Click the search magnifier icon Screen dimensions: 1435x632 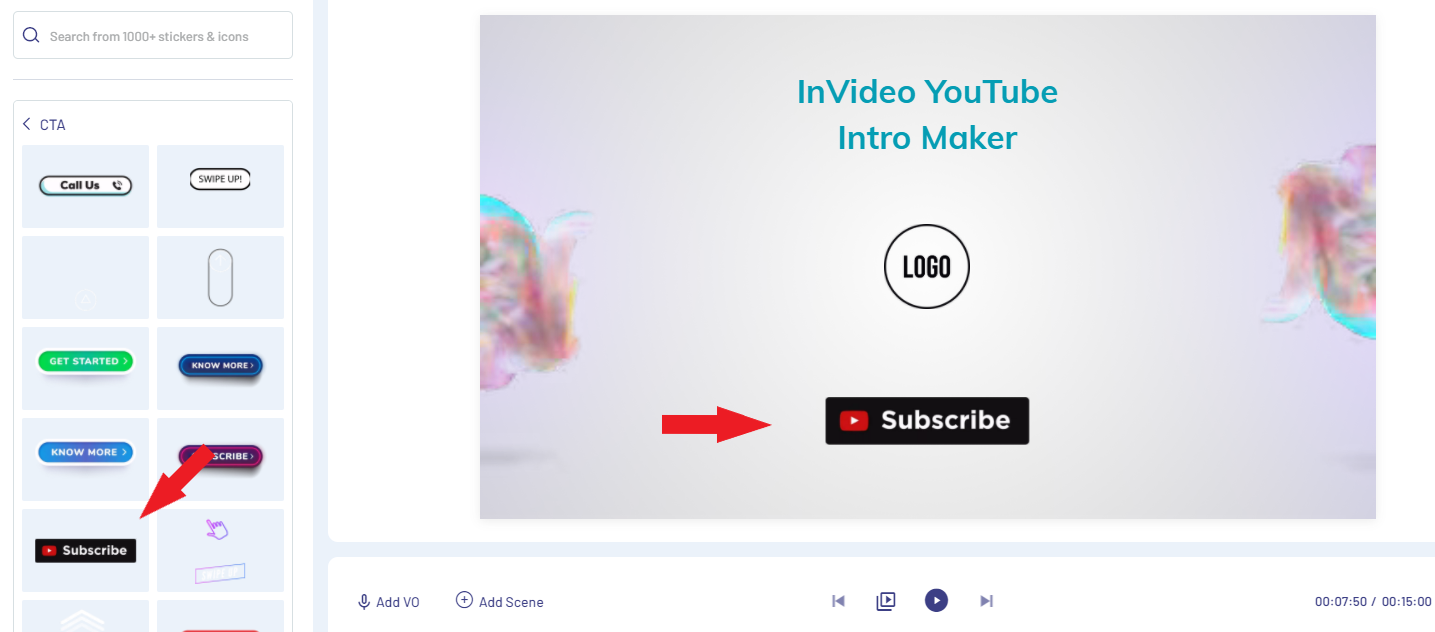tap(31, 36)
